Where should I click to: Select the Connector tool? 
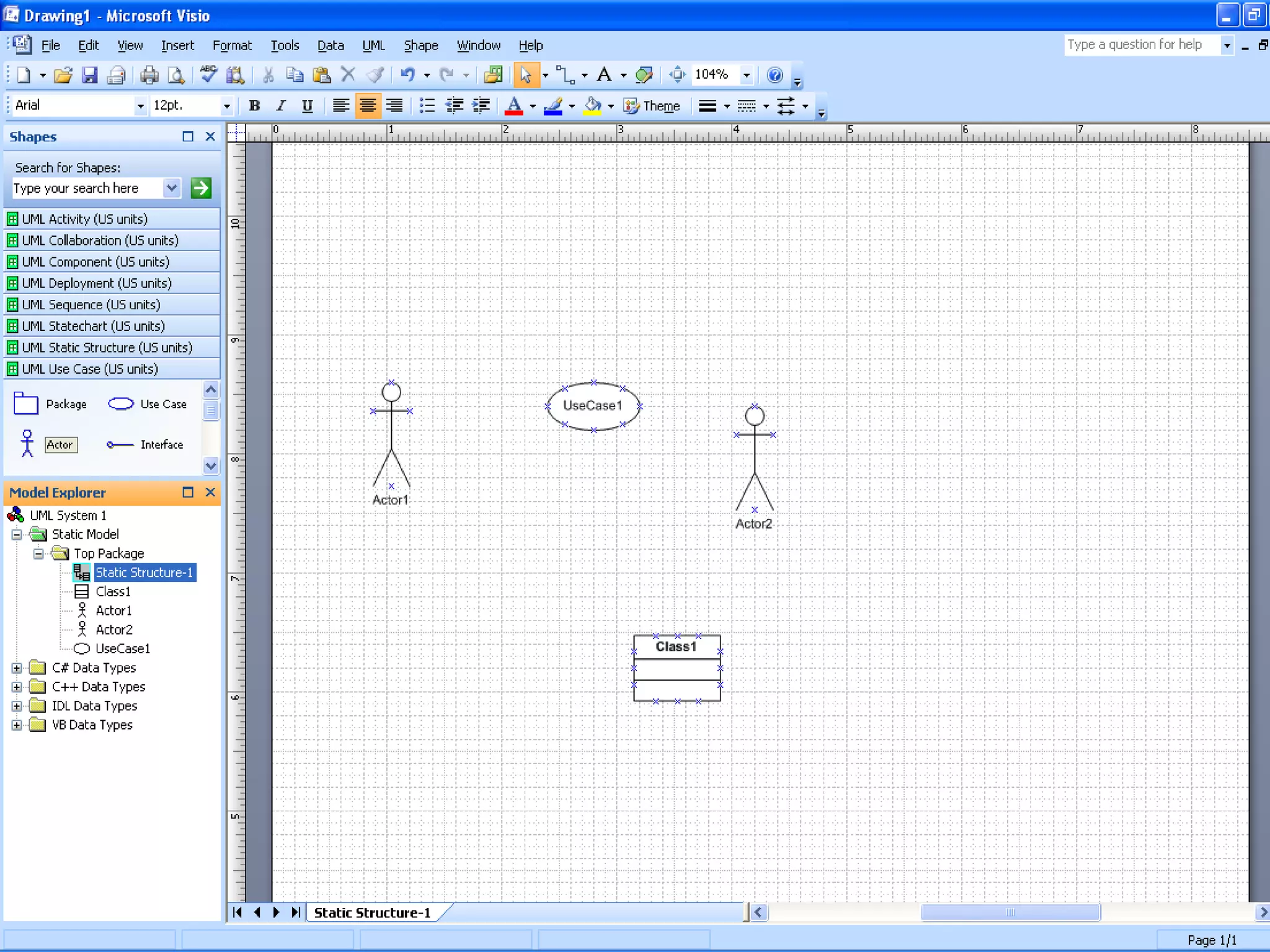[x=564, y=75]
